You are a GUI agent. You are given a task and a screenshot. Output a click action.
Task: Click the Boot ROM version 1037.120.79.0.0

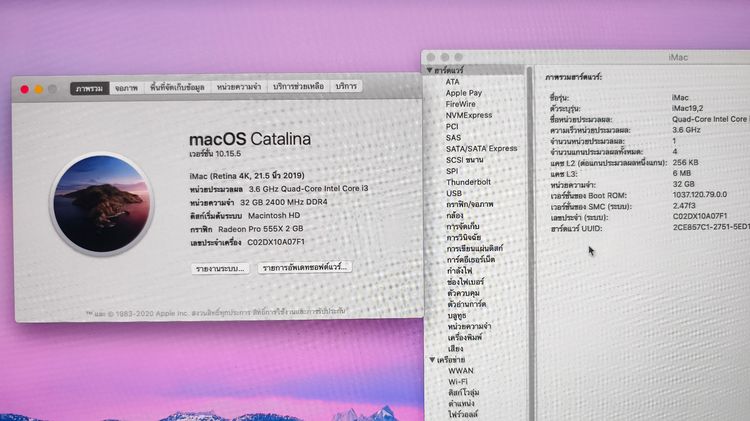pos(700,195)
